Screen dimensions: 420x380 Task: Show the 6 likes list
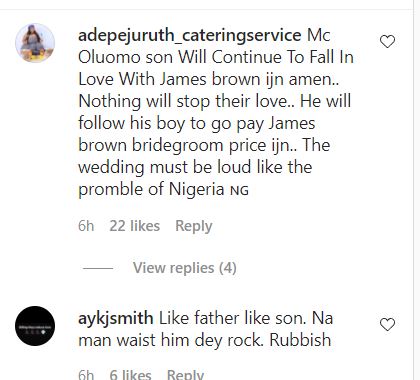(130, 374)
